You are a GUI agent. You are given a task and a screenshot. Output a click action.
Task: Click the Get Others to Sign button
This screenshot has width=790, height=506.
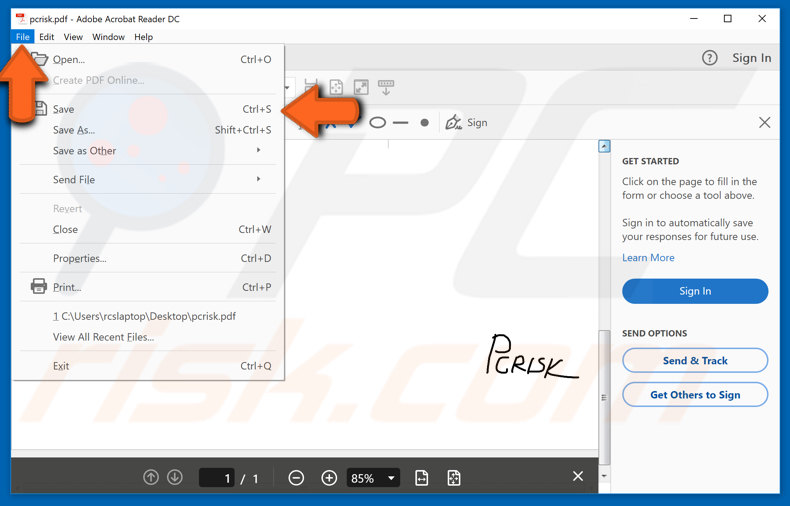click(x=695, y=395)
